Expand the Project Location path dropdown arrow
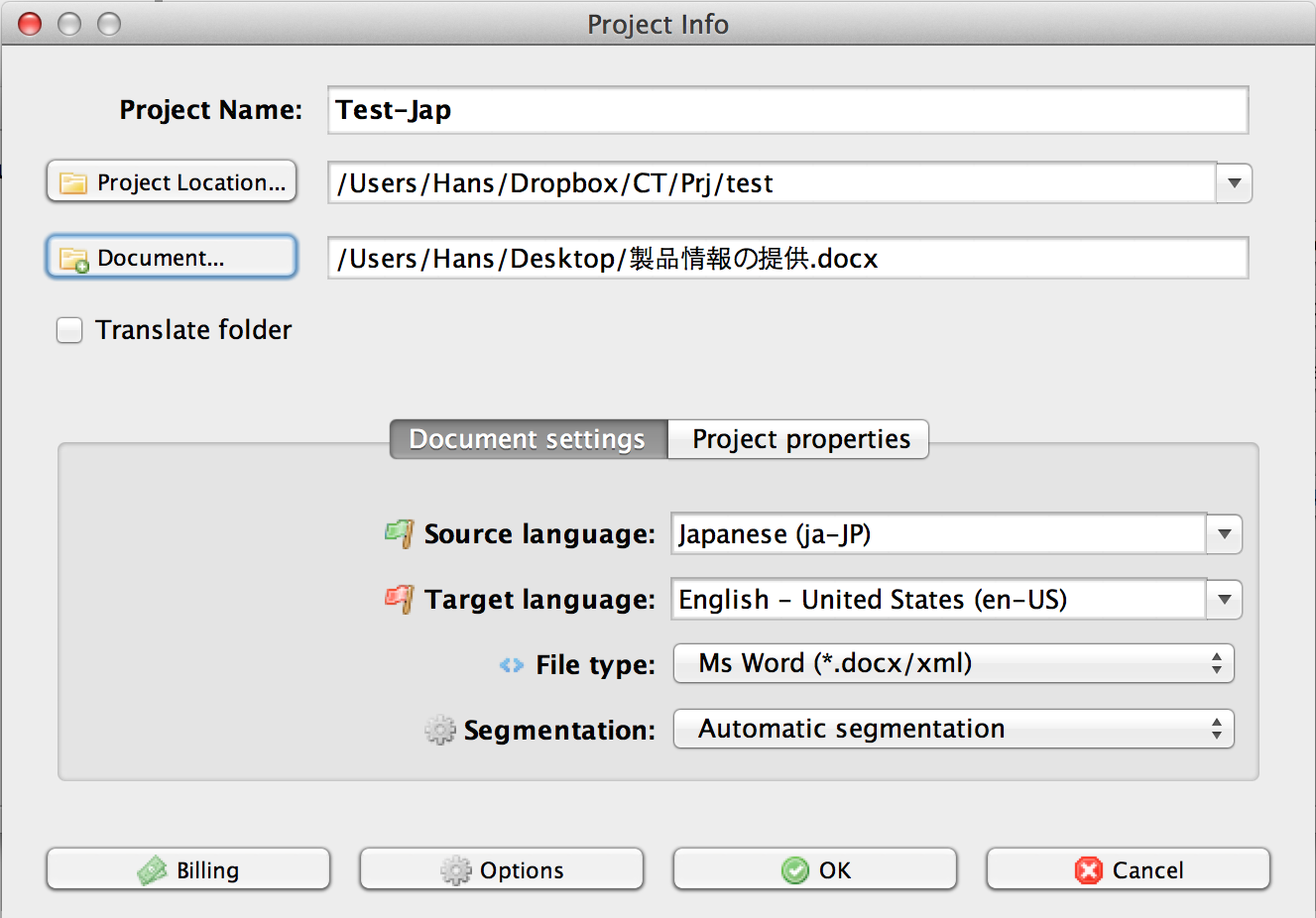 1235,183
